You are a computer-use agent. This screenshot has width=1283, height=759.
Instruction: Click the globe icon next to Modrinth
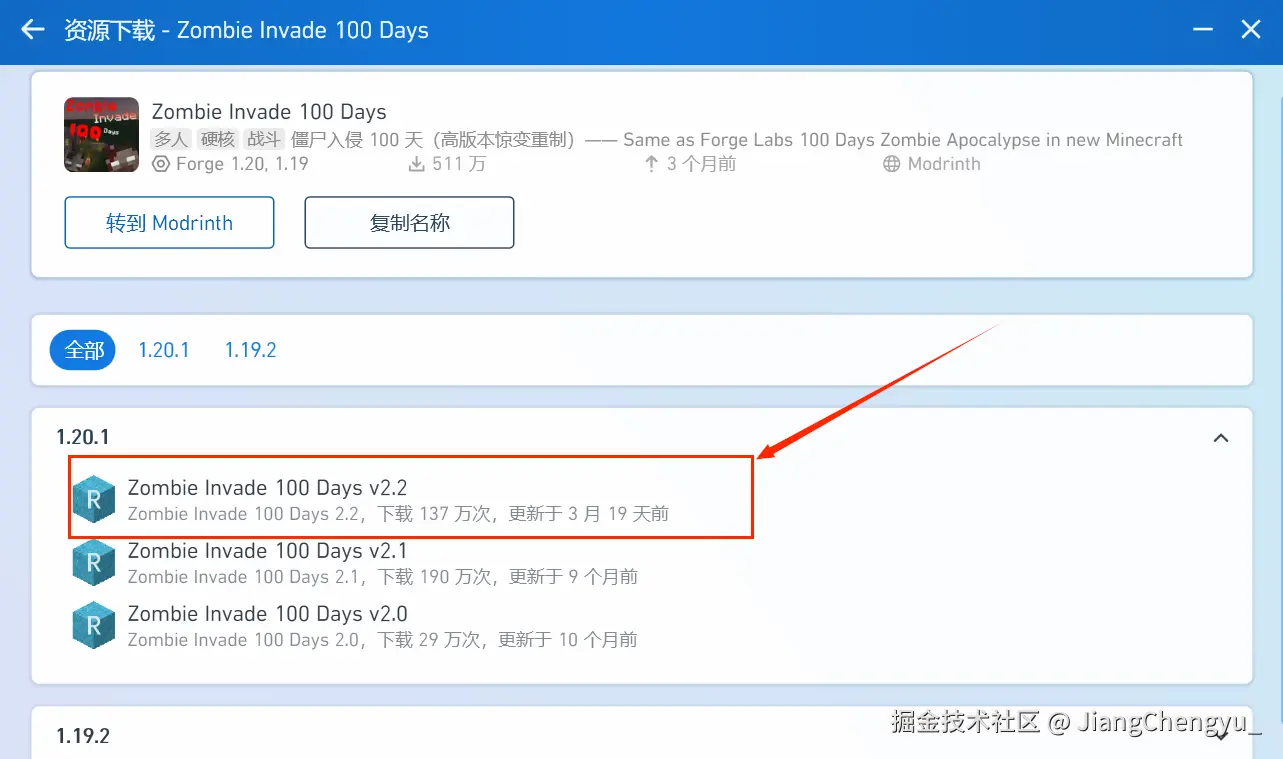click(x=892, y=164)
